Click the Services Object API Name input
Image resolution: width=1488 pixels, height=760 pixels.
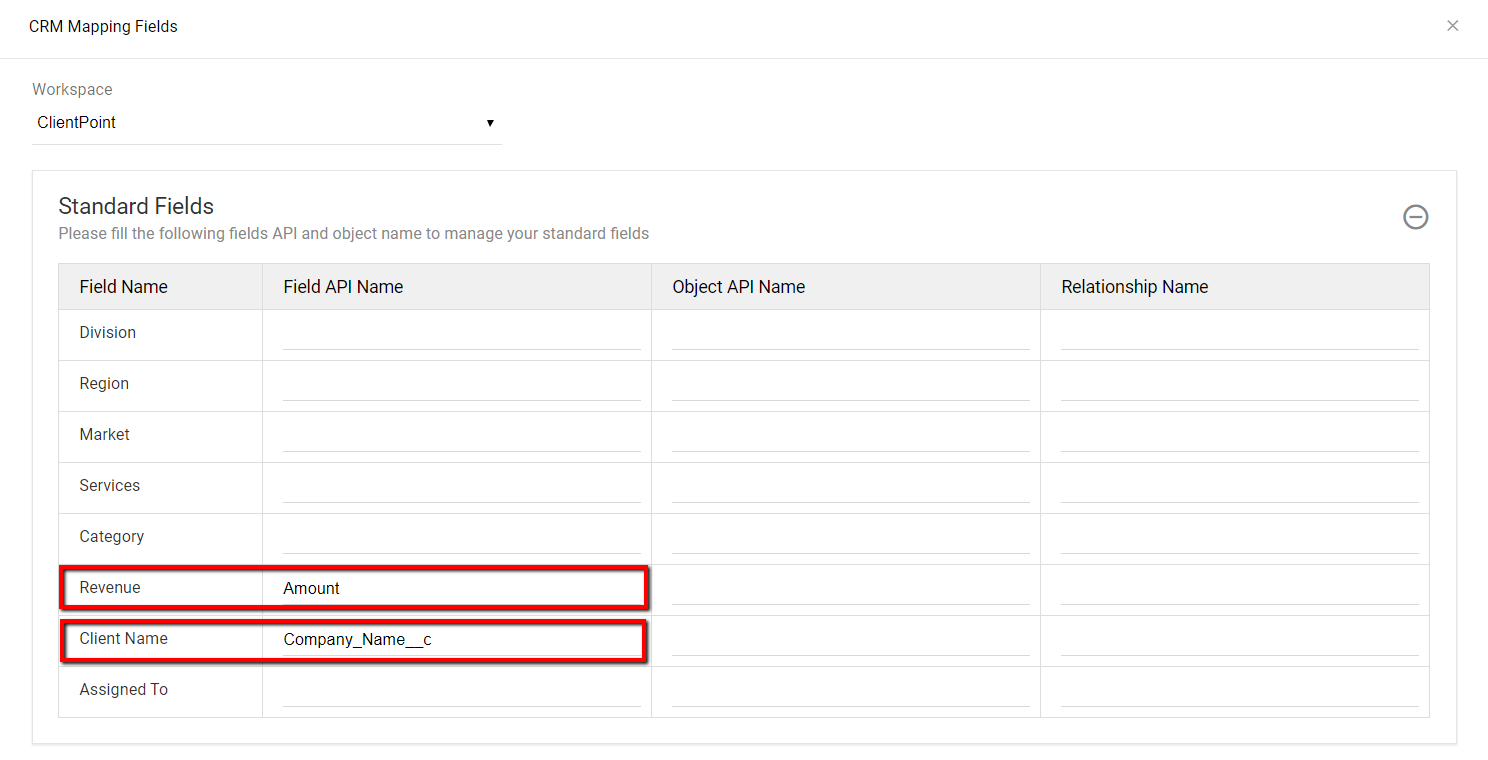point(850,486)
